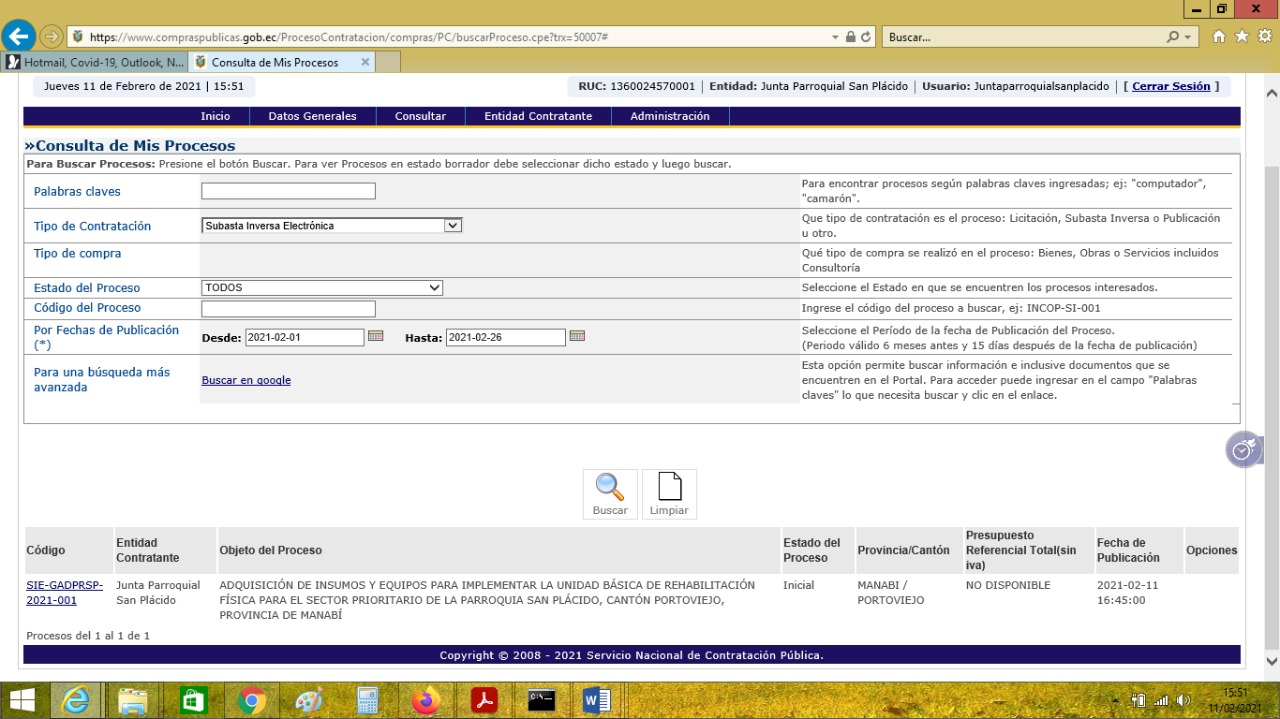Image resolution: width=1280 pixels, height=719 pixels.
Task: Switch to the Hotmail, Covid-19, Outlook tab
Action: tap(95, 62)
